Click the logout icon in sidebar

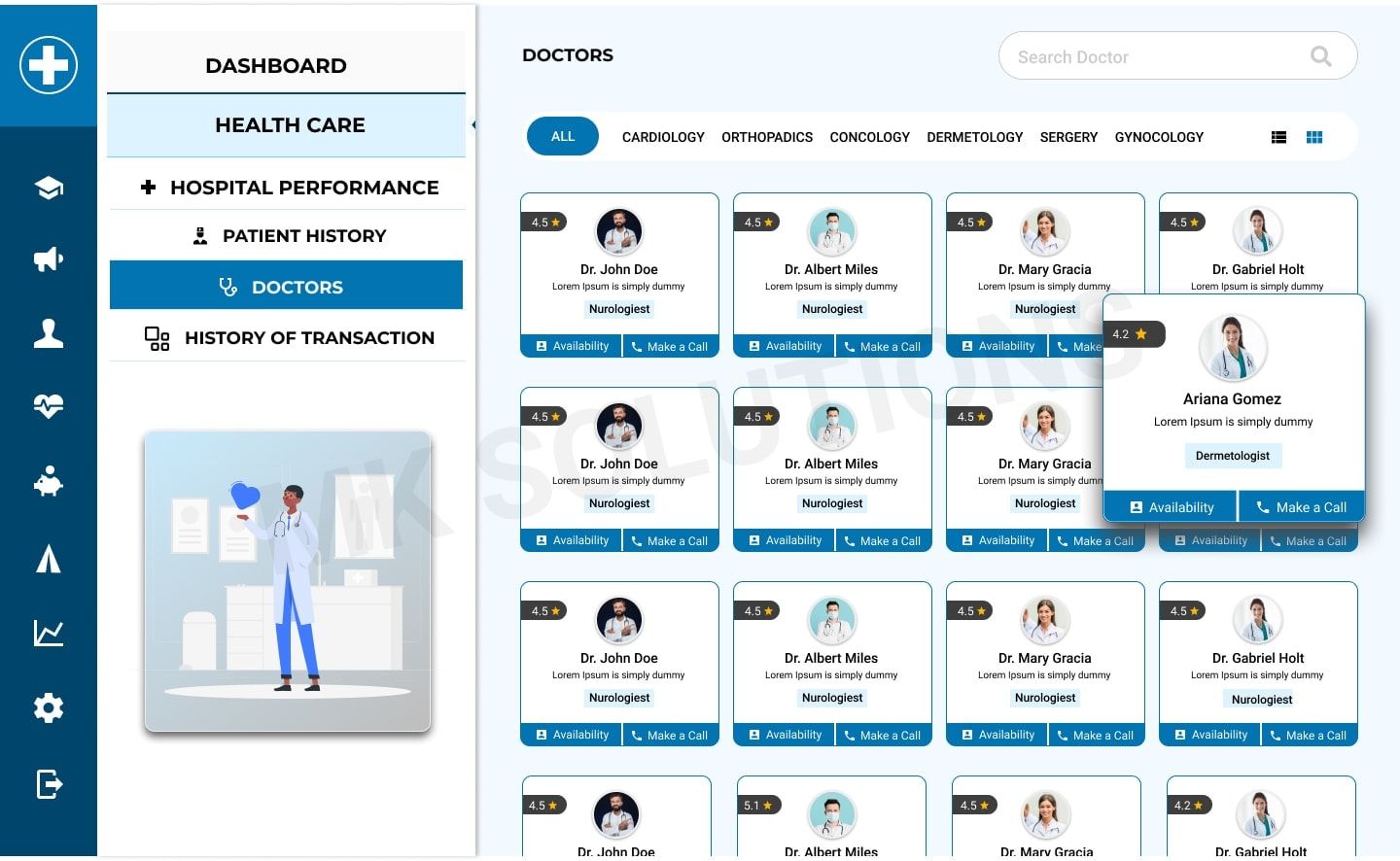(x=49, y=783)
